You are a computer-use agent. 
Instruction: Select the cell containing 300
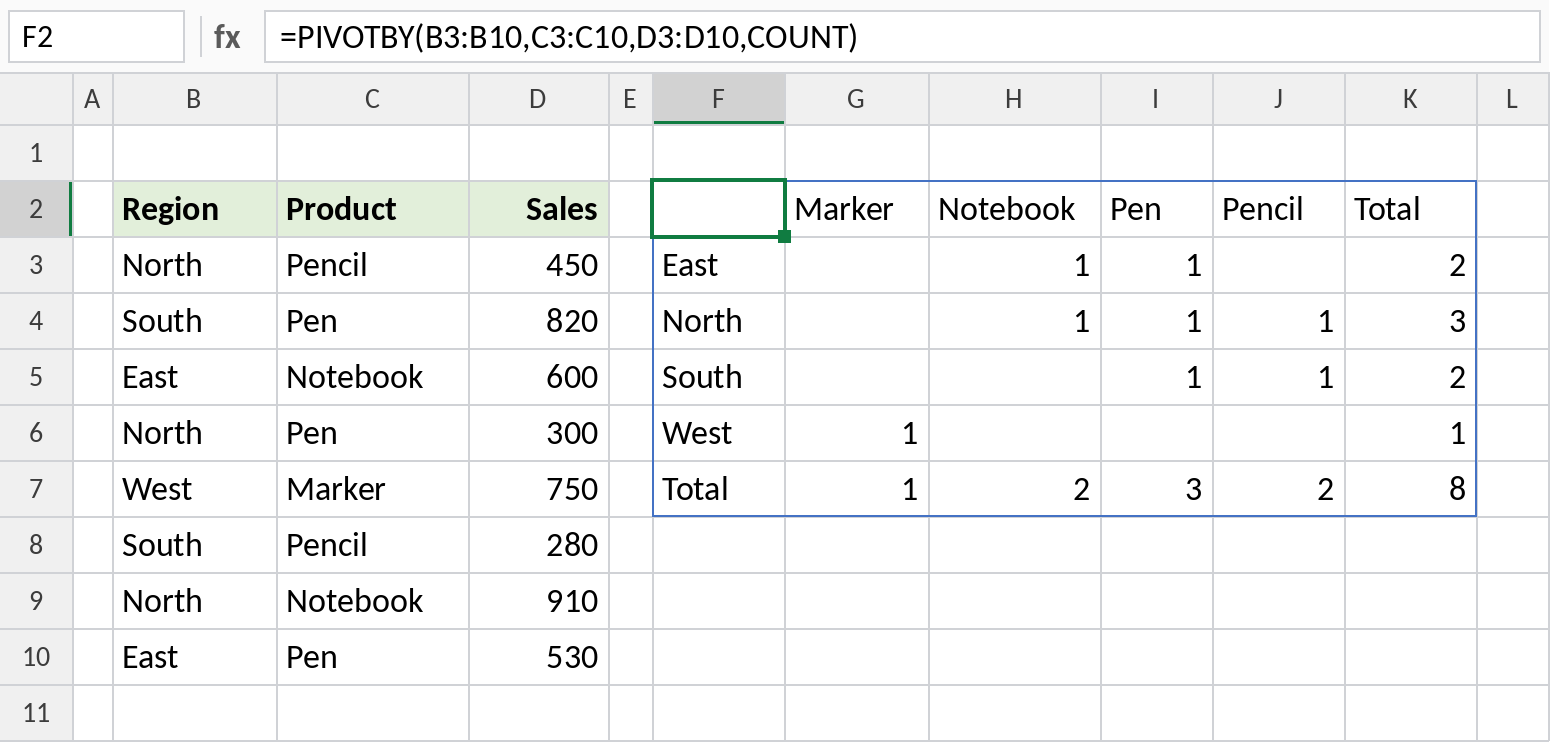tap(539, 433)
